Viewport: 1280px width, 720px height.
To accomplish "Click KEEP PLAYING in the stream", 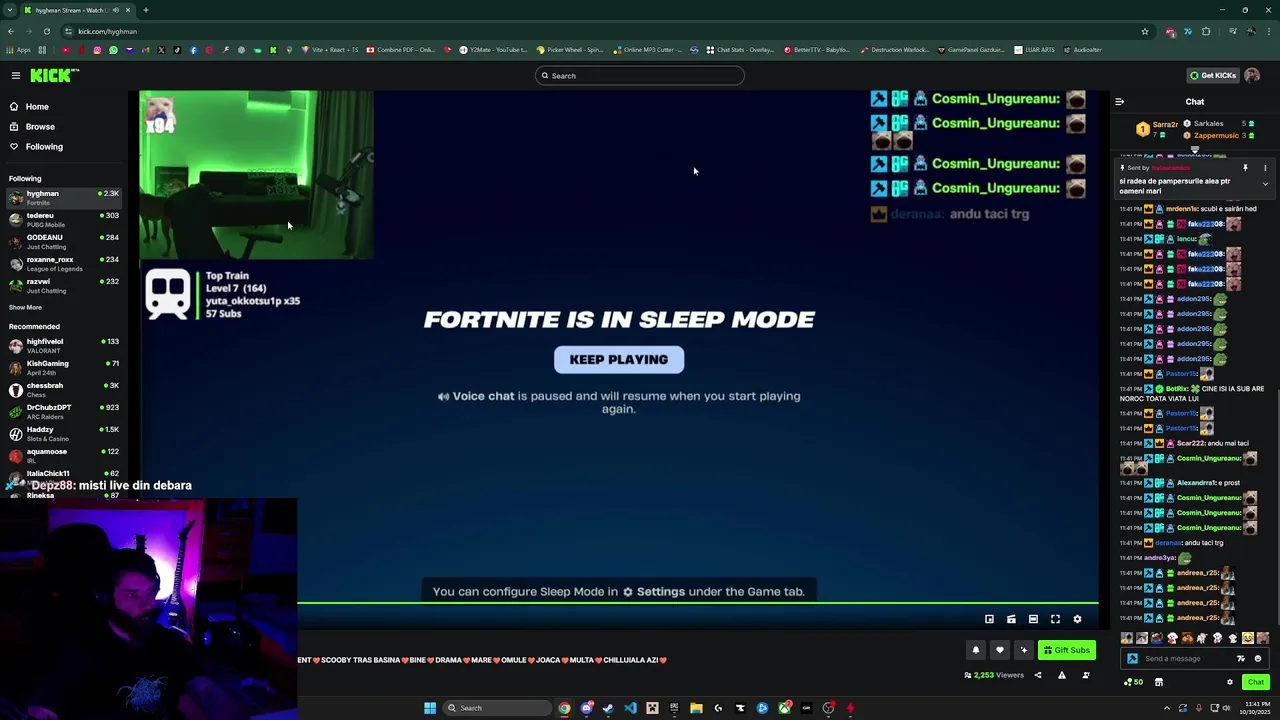I will 619,360.
